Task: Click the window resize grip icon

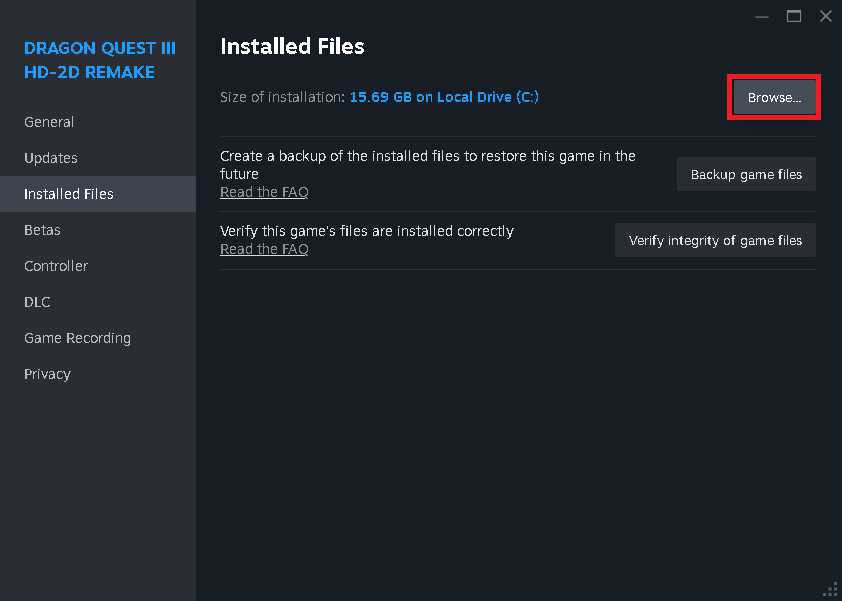Action: (x=830, y=589)
